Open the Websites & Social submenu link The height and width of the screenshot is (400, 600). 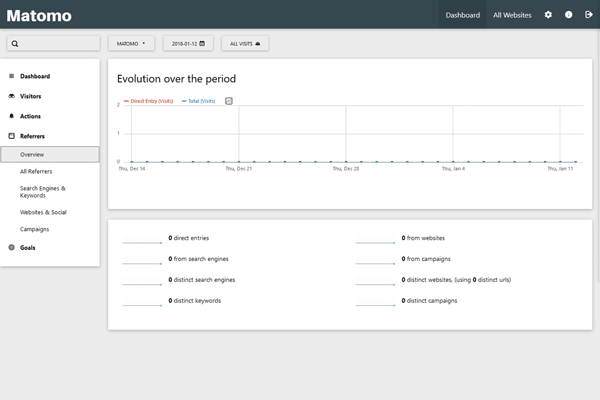coord(44,212)
